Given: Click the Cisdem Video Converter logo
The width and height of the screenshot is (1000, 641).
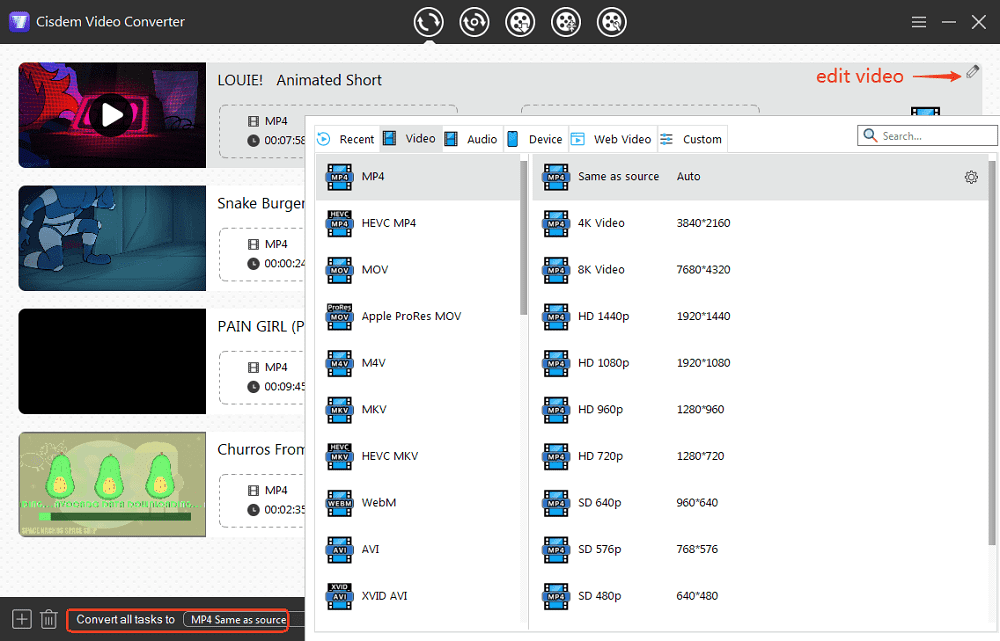Looking at the screenshot, I should click(x=19, y=22).
